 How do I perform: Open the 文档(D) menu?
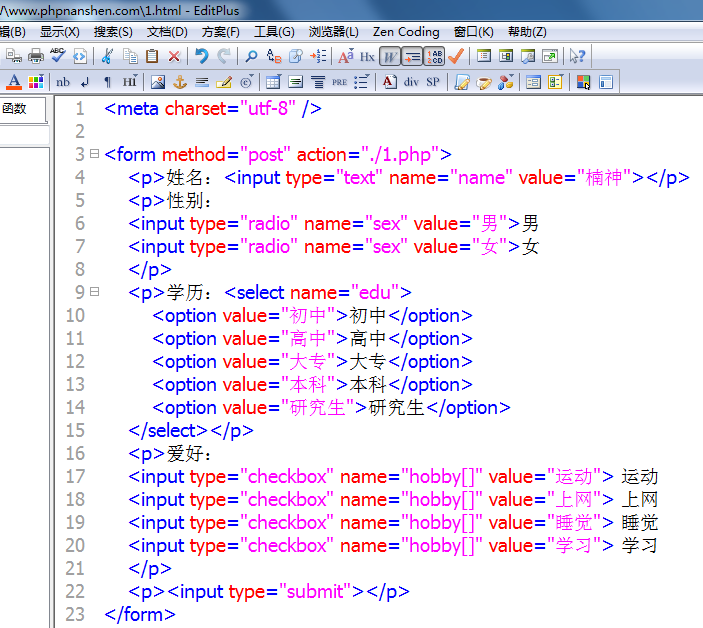167,32
